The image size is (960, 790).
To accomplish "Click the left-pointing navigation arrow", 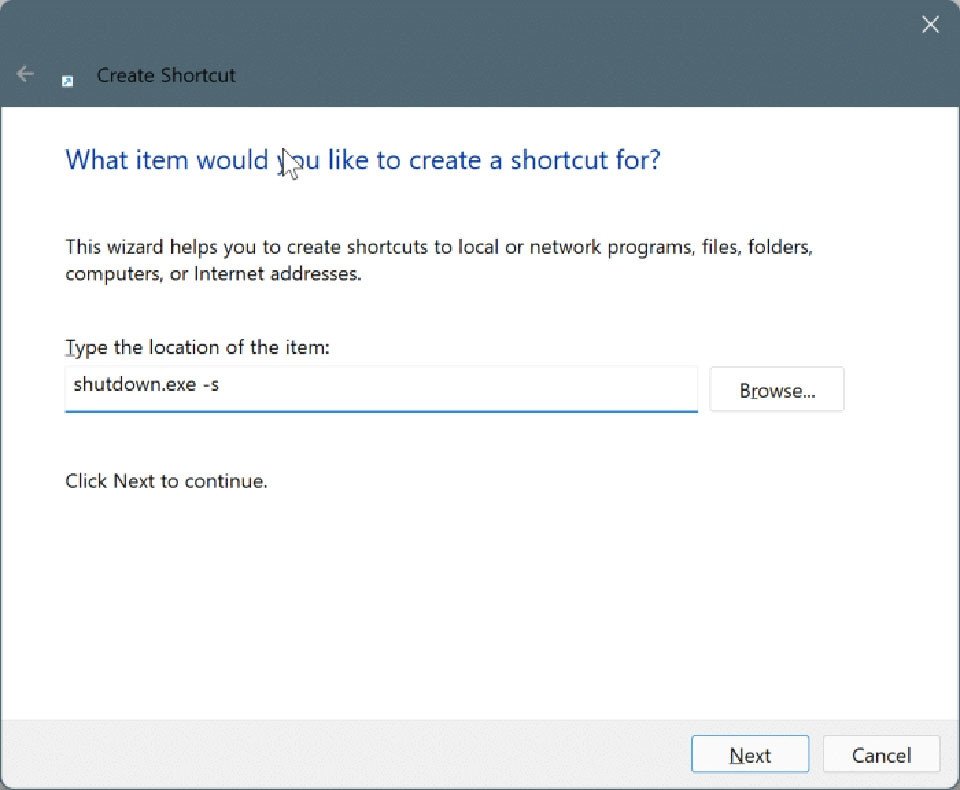I will [x=24, y=73].
